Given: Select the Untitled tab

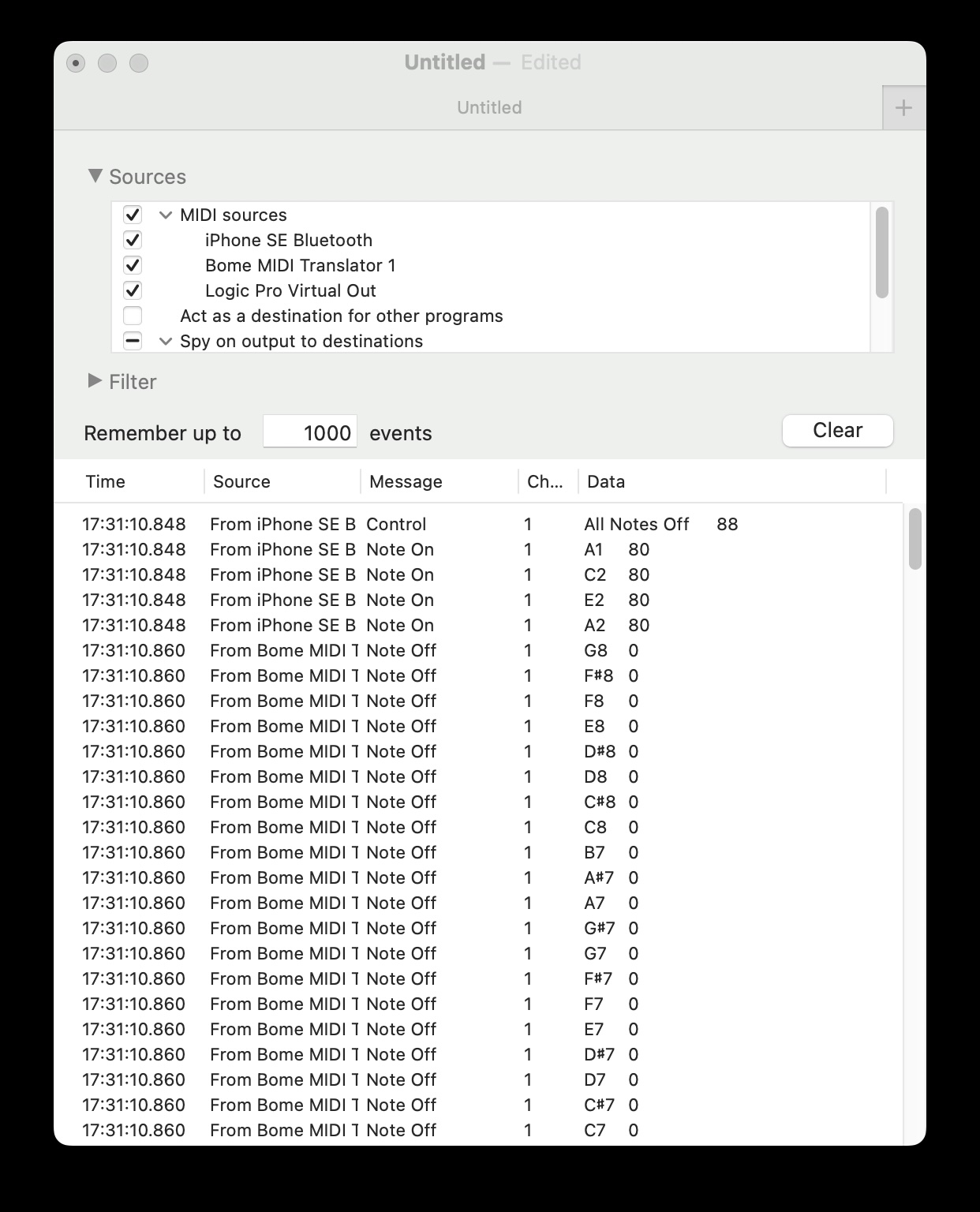Looking at the screenshot, I should pyautogui.click(x=488, y=107).
